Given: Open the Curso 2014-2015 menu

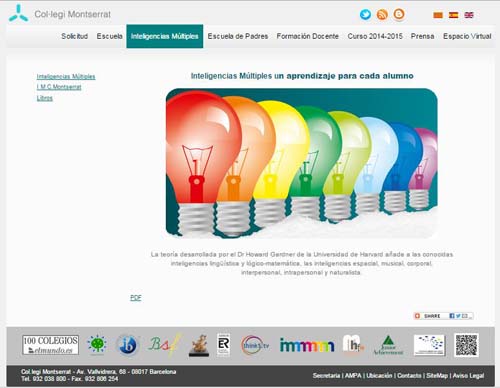Looking at the screenshot, I should tap(375, 36).
